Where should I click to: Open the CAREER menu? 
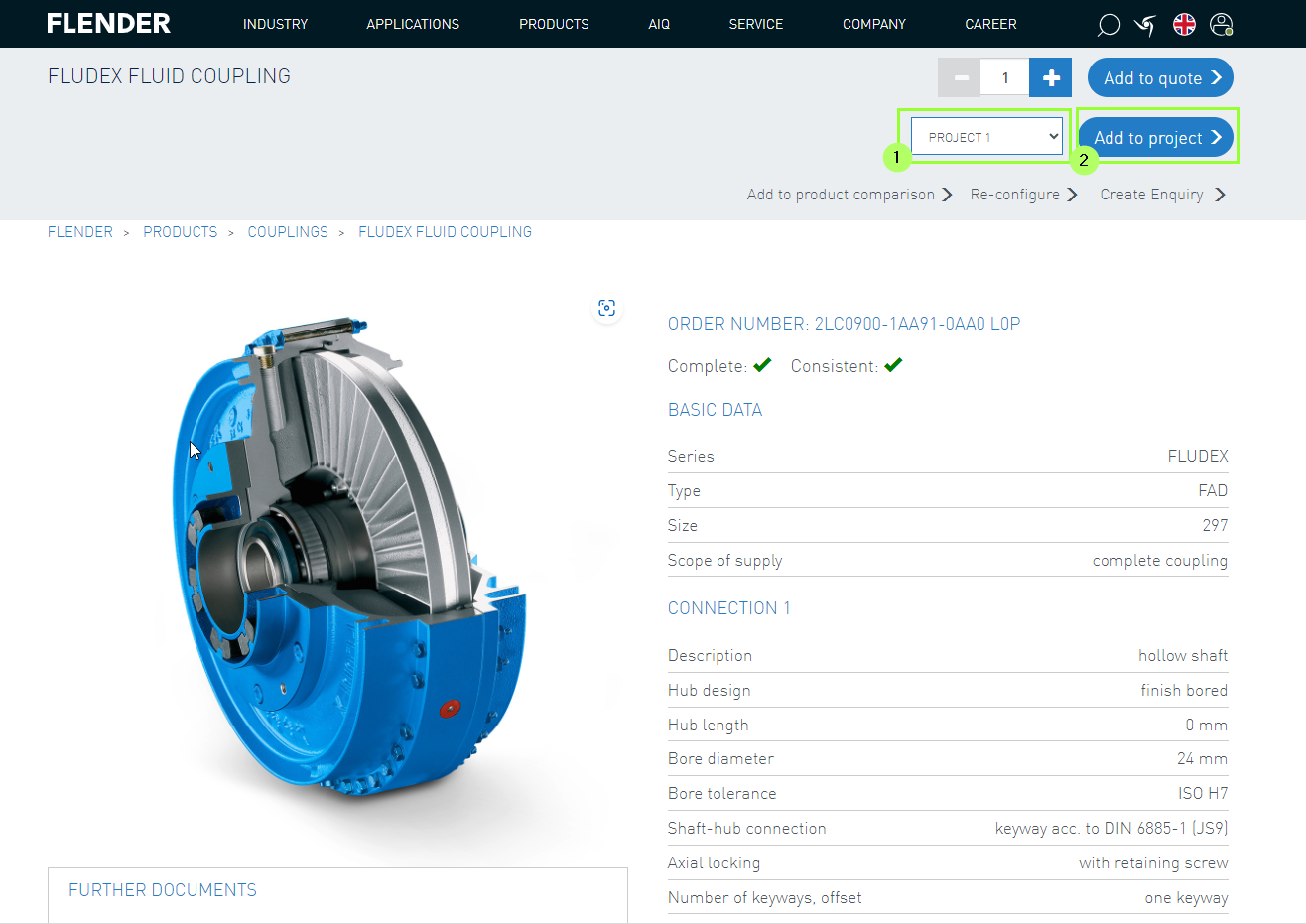(990, 24)
